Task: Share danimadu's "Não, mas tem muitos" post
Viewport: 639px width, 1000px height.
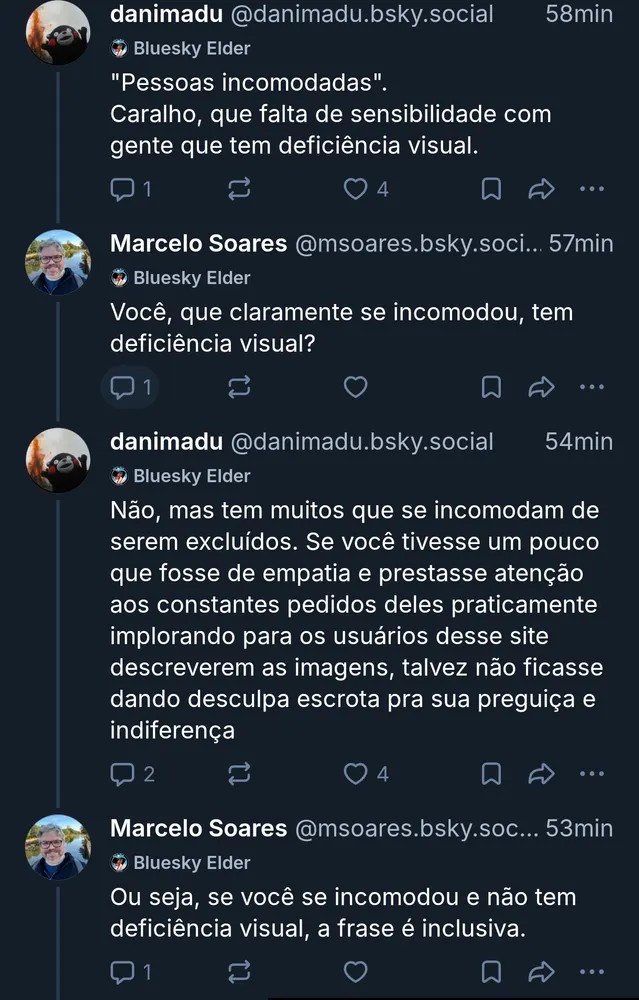Action: pos(541,773)
